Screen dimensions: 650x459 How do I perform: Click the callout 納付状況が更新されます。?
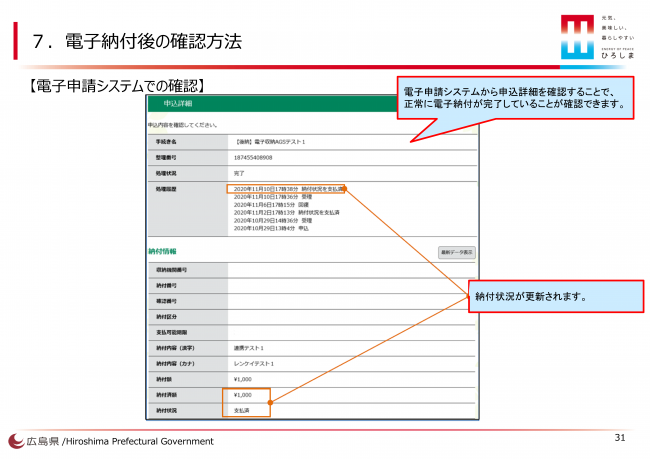[552, 296]
